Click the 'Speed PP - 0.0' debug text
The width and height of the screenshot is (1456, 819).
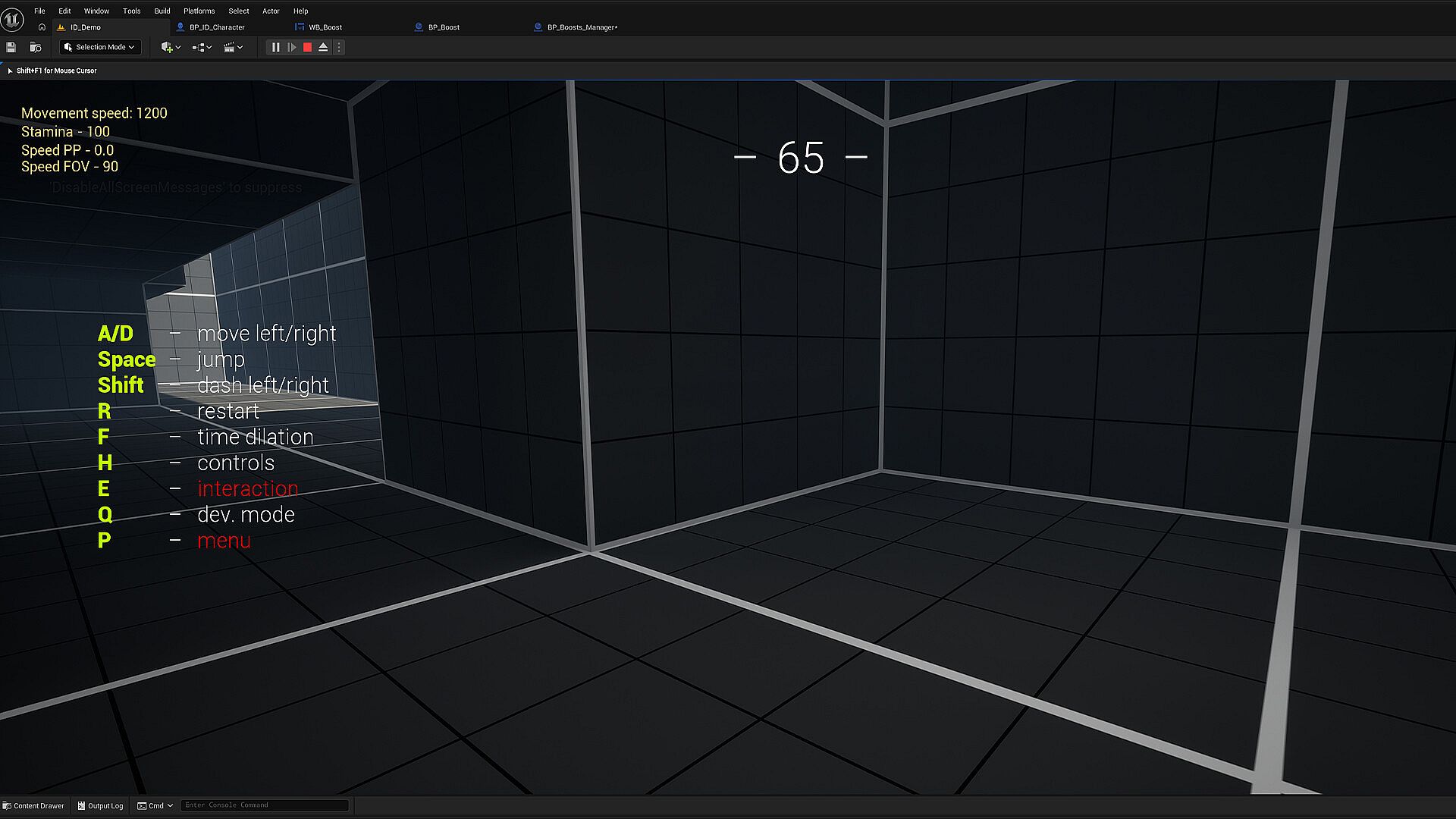point(67,150)
